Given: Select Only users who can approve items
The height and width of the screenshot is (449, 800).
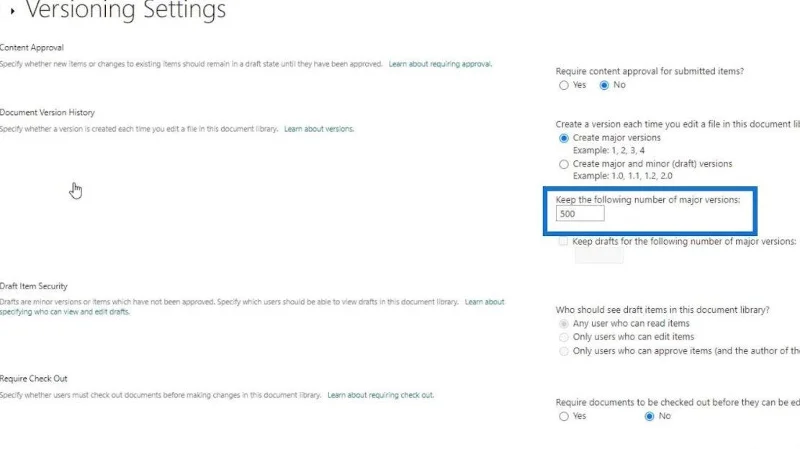Looking at the screenshot, I should tap(564, 351).
